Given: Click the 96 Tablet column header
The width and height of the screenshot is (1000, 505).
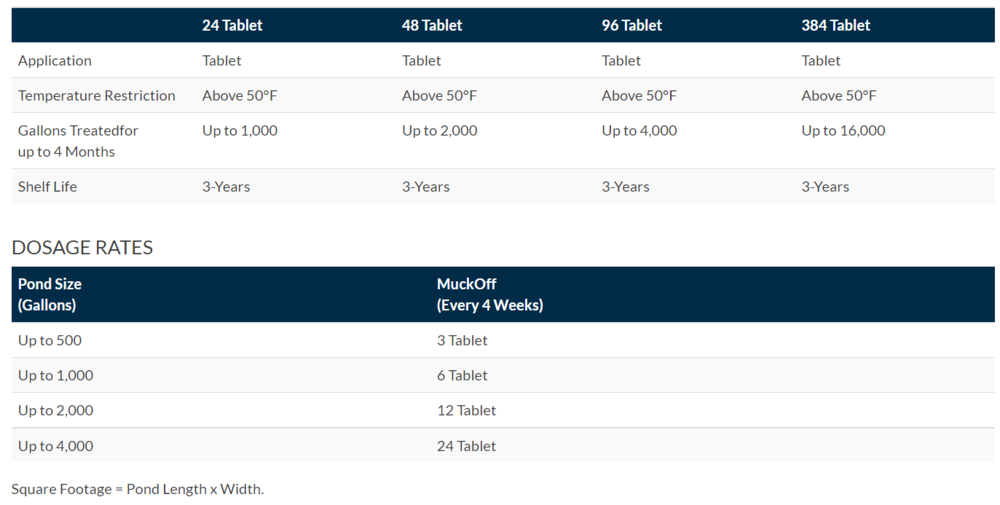Looking at the screenshot, I should click(x=631, y=26).
